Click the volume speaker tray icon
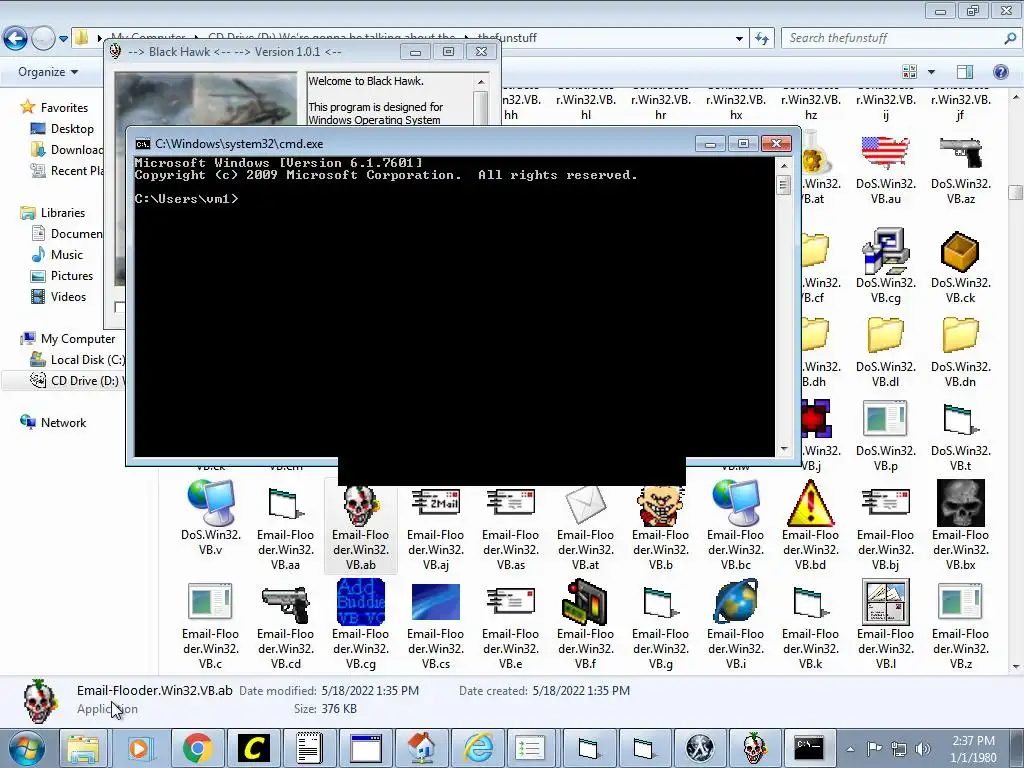The height and width of the screenshot is (768, 1024). [923, 749]
